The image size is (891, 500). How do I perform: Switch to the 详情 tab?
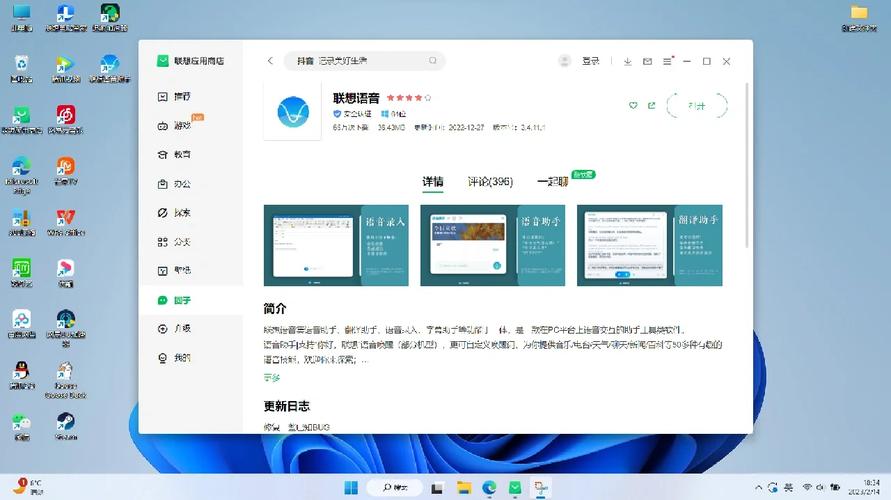coord(432,182)
